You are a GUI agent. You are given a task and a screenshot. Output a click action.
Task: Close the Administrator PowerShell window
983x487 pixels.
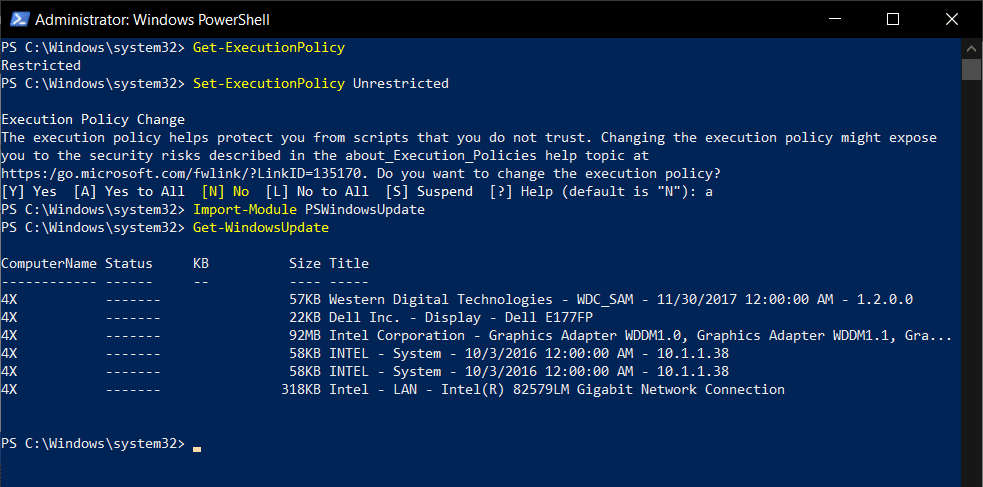point(952,19)
